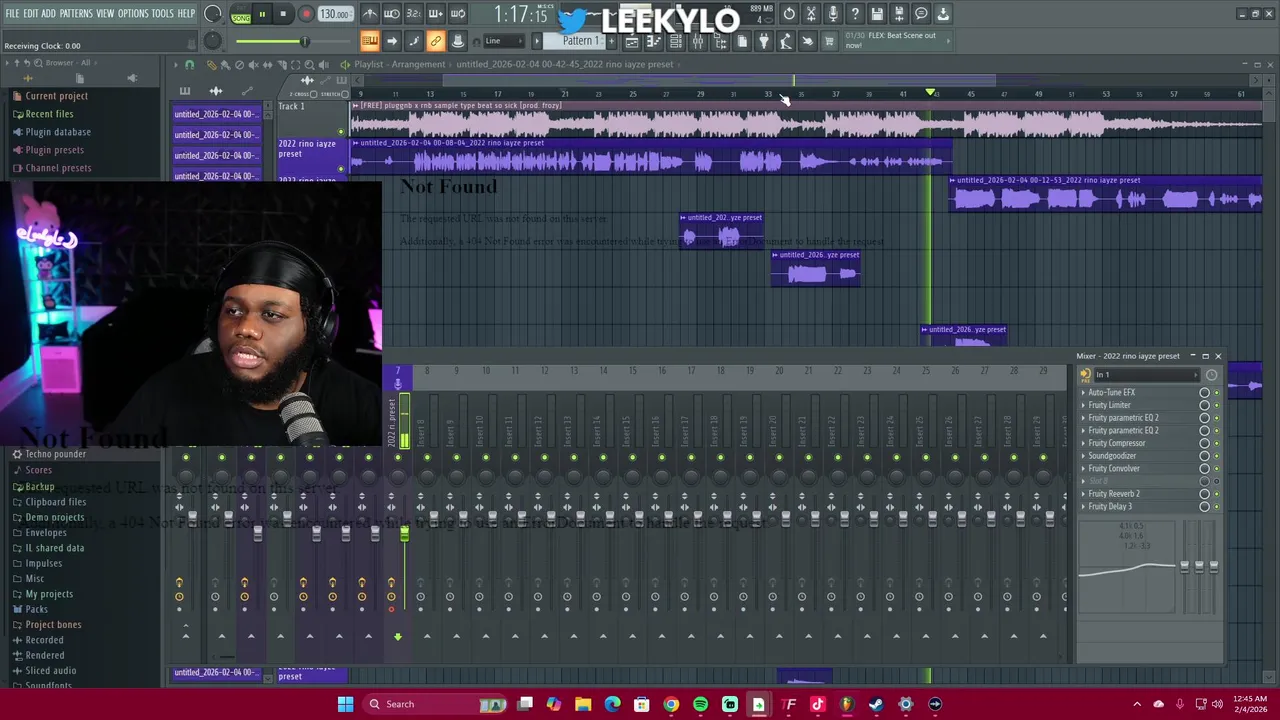Disable the Fruity Limiter effect slot
The width and height of the screenshot is (1280, 720).
point(1217,405)
